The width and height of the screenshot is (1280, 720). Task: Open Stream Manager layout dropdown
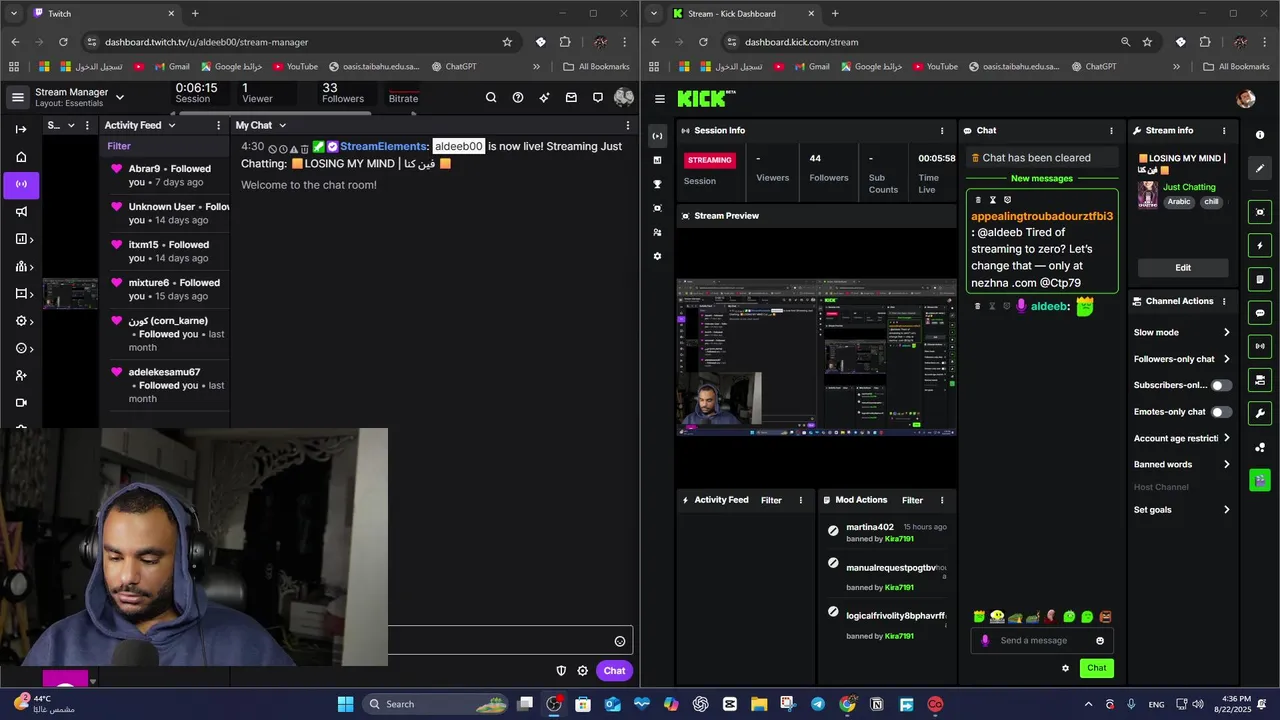120,97
